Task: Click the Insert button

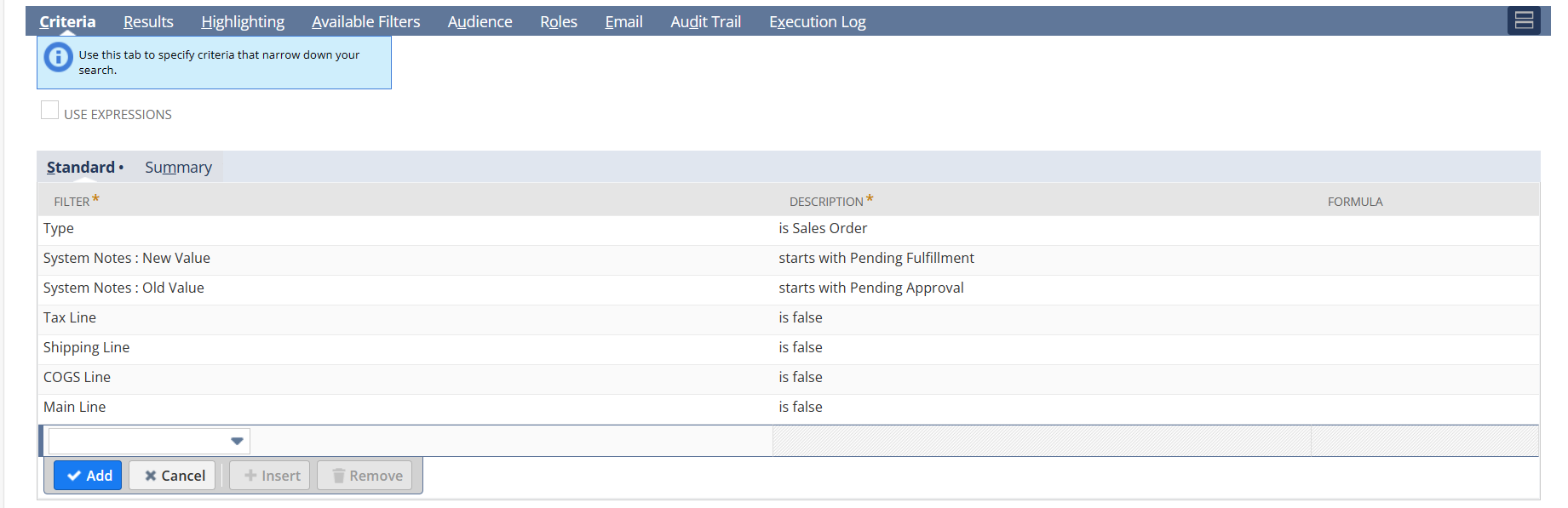Action: (271, 476)
